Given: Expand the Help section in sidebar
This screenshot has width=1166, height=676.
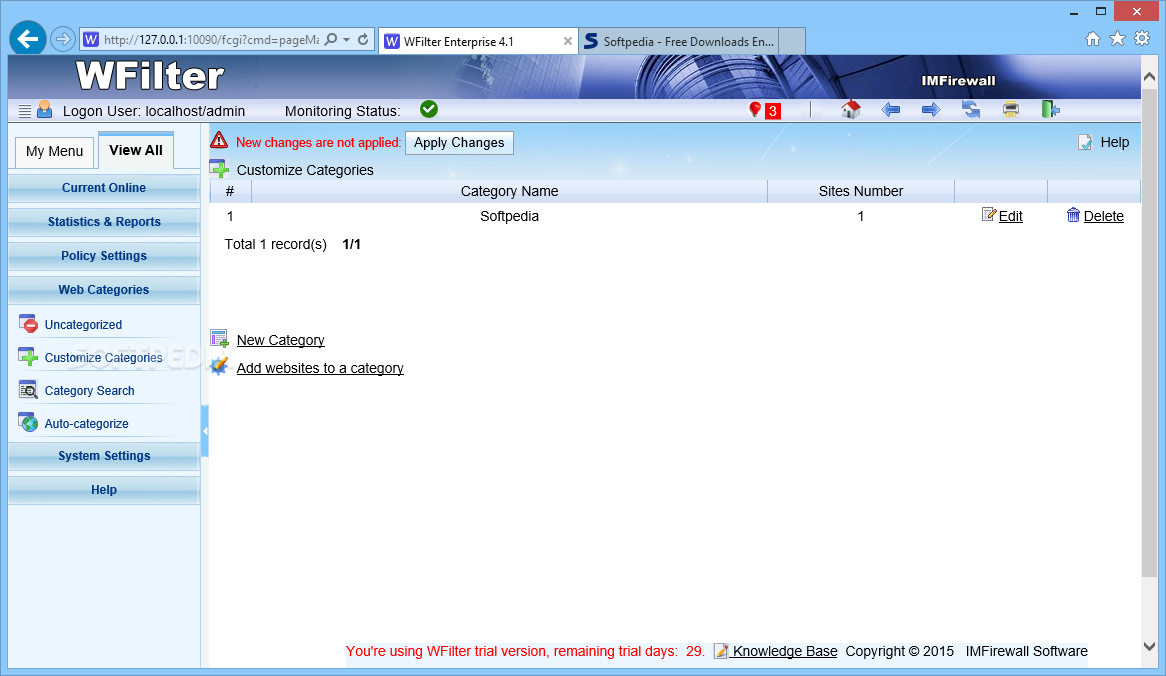Looking at the screenshot, I should click(104, 490).
